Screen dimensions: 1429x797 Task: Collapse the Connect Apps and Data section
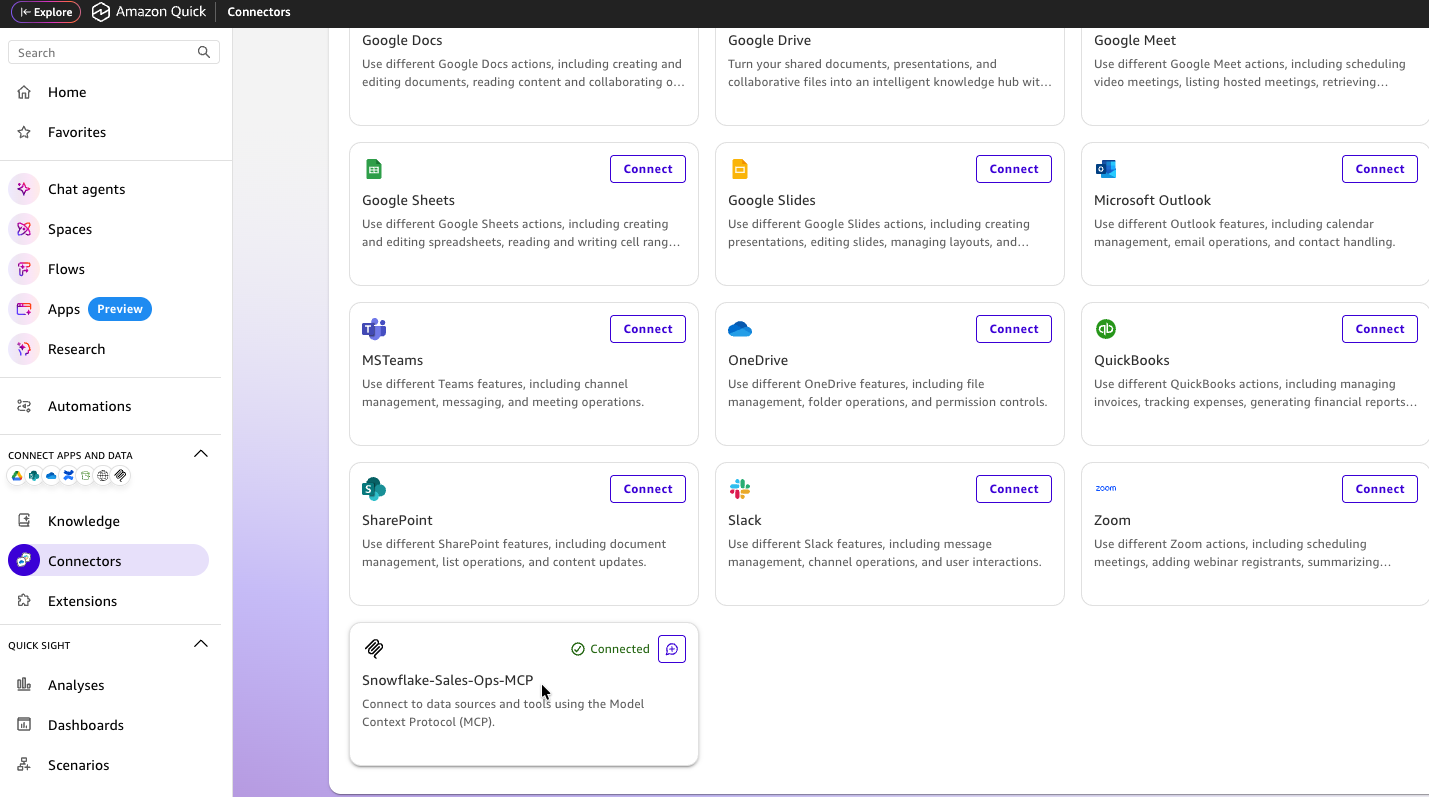(201, 454)
